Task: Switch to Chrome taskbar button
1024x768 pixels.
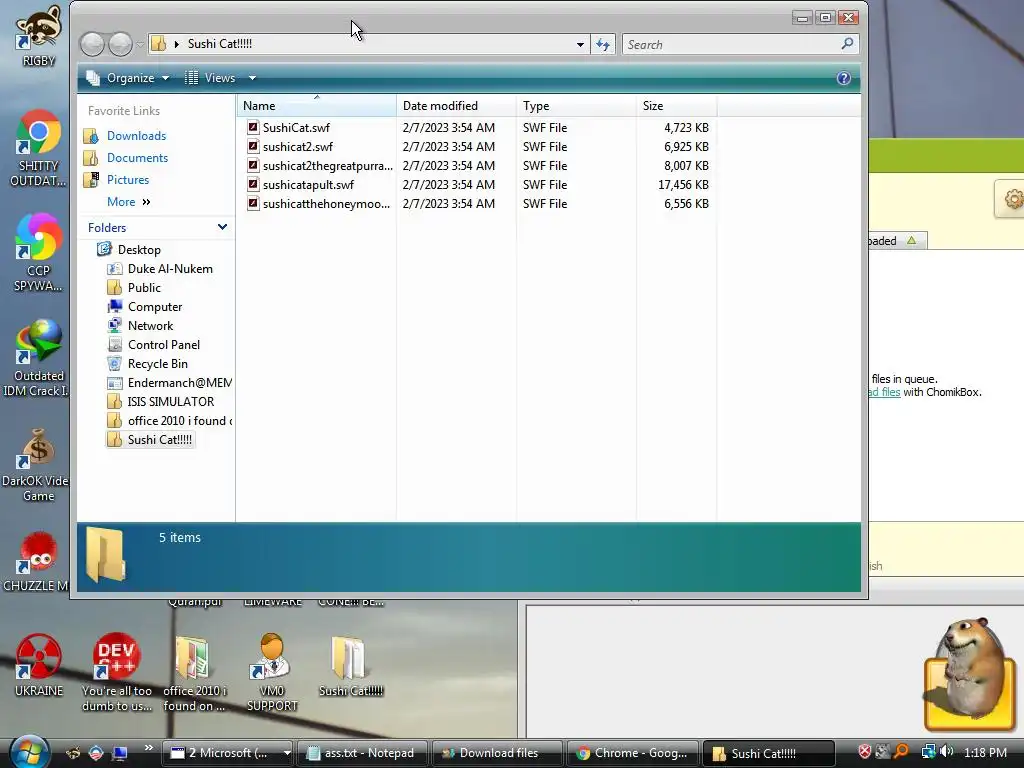Action: click(632, 753)
